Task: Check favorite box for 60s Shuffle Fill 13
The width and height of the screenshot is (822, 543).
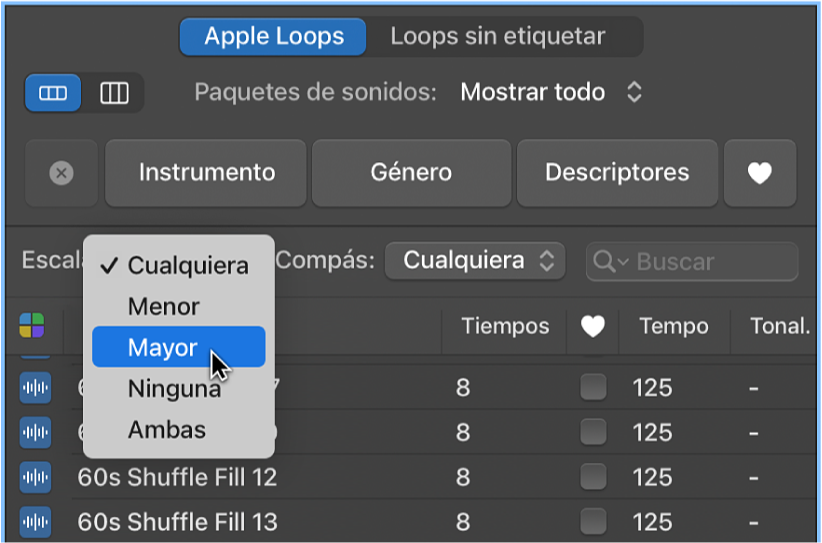Action: tap(594, 521)
